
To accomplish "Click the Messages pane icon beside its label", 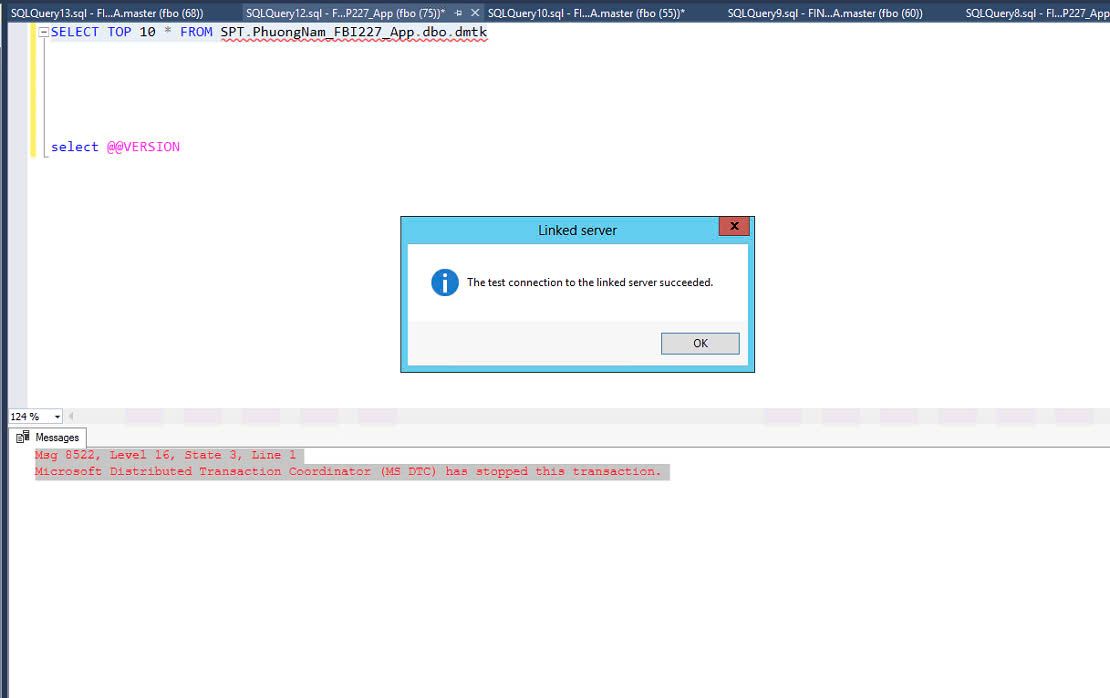I will tap(22, 437).
